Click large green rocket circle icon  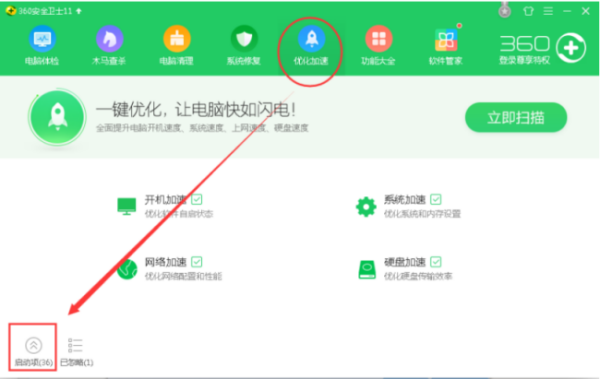57,117
